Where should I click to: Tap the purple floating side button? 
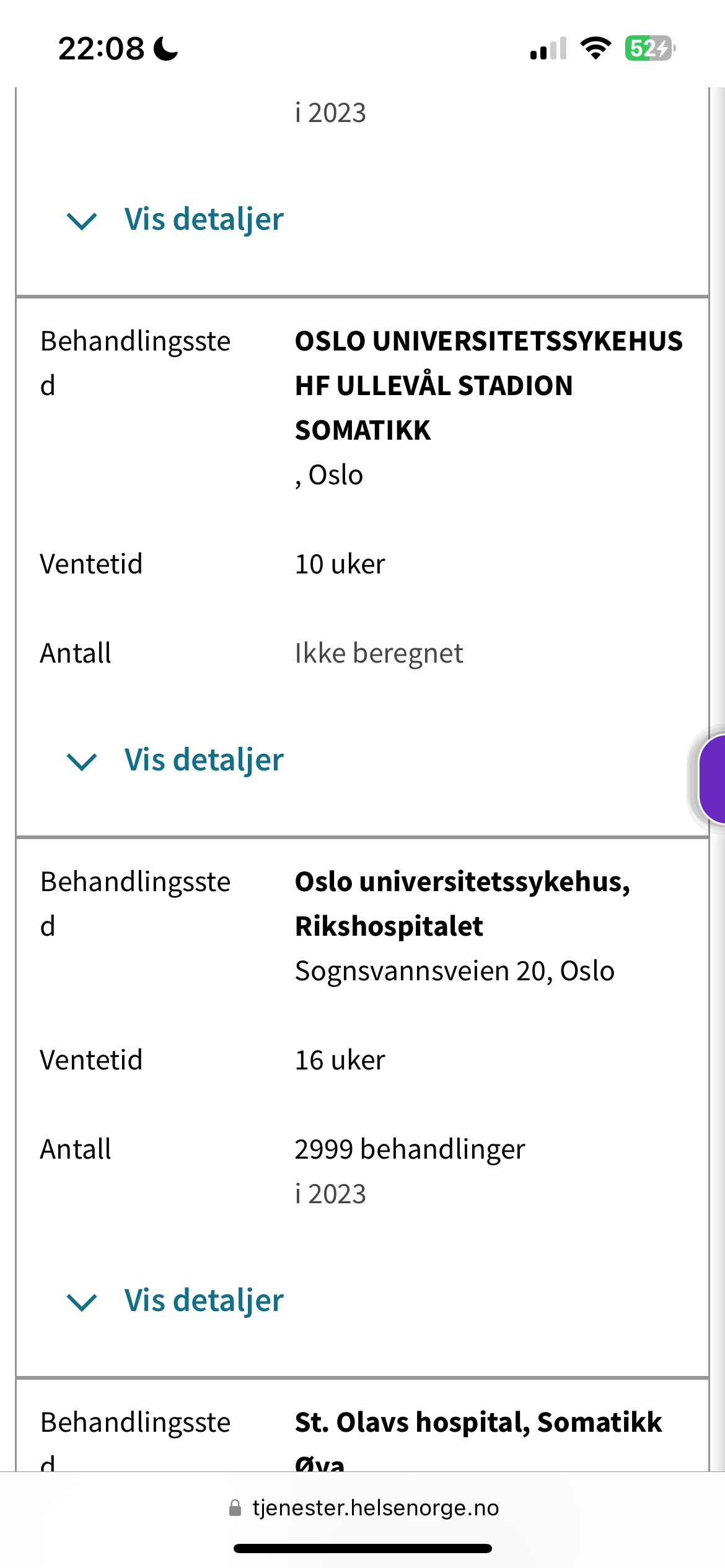[x=713, y=778]
